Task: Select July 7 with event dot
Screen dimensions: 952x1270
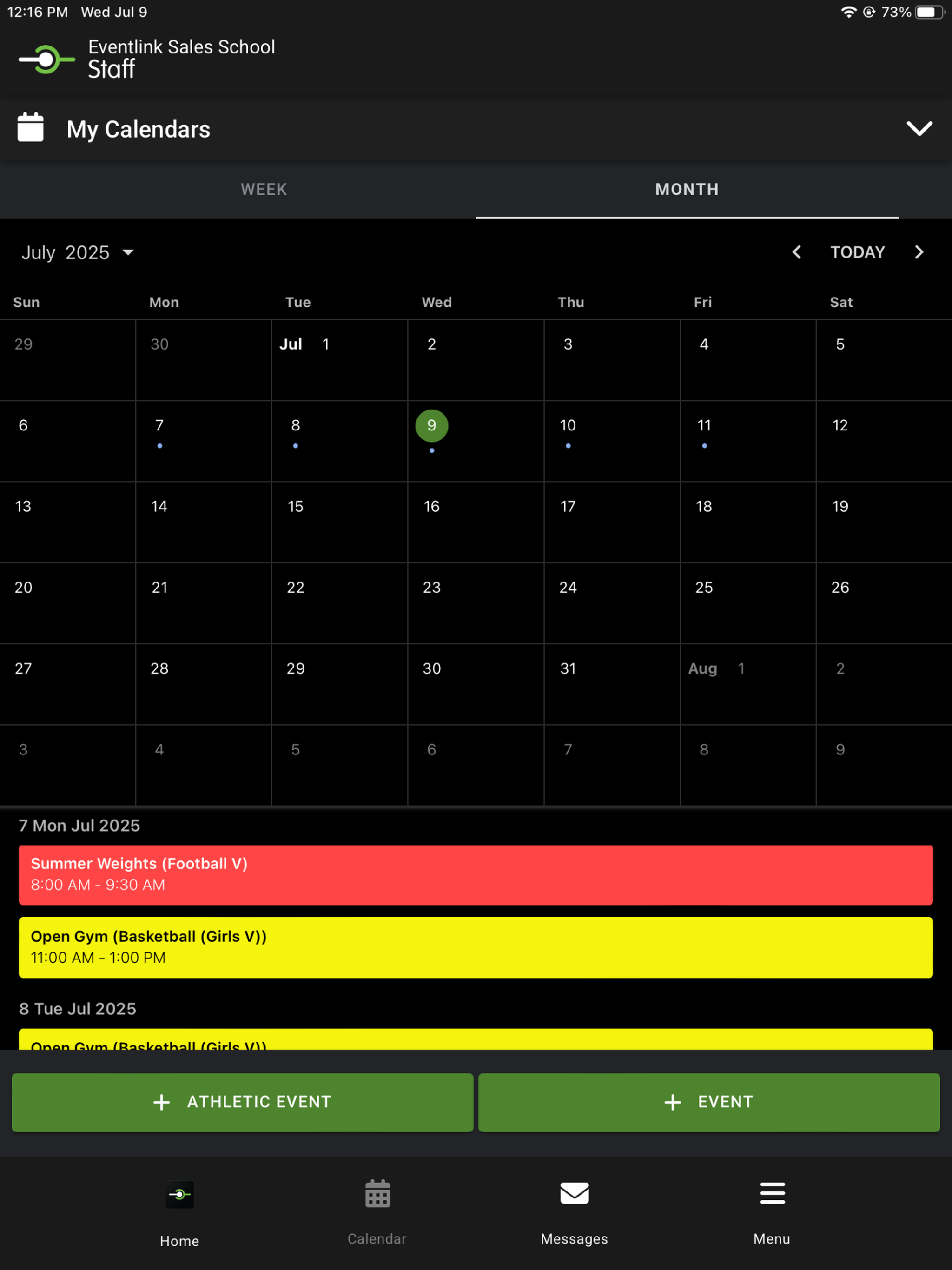Action: point(203,441)
